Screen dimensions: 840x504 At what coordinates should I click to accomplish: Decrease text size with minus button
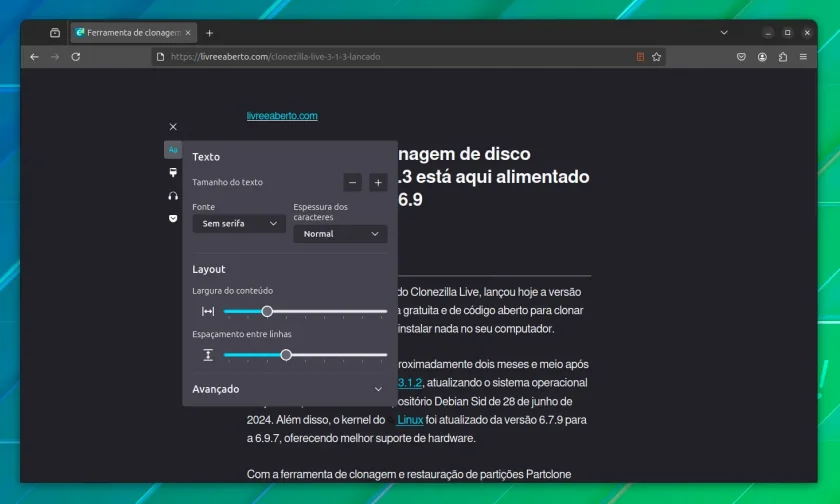(x=352, y=183)
